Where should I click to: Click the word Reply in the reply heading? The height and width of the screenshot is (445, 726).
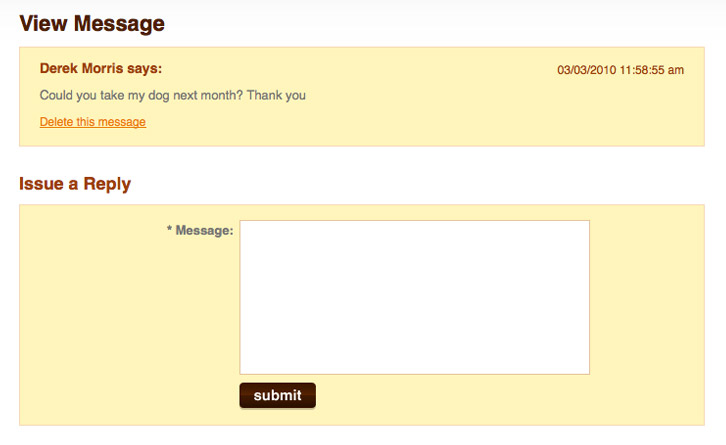click(x=107, y=184)
